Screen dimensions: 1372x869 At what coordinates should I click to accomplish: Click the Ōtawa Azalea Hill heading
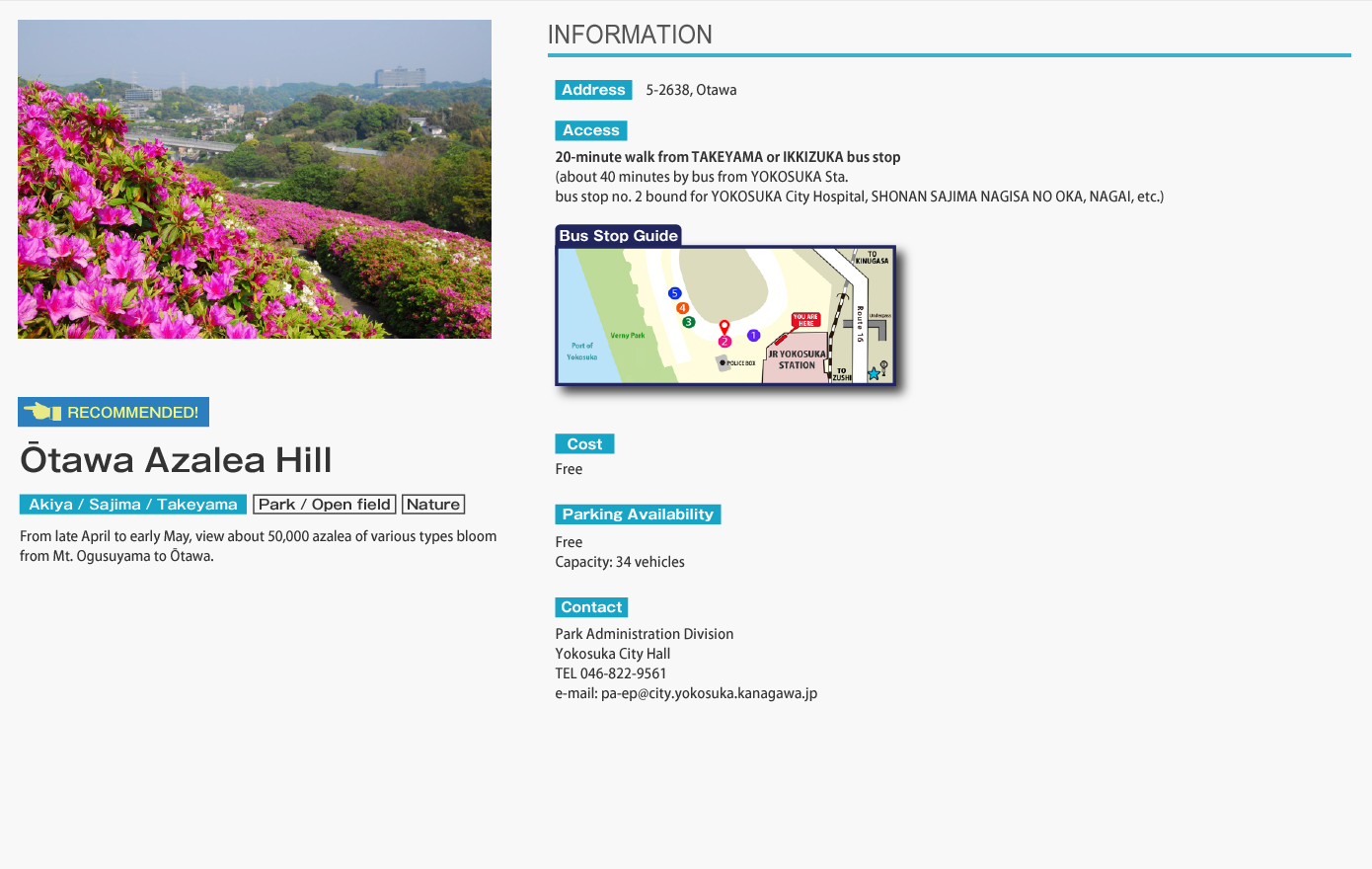tap(176, 460)
